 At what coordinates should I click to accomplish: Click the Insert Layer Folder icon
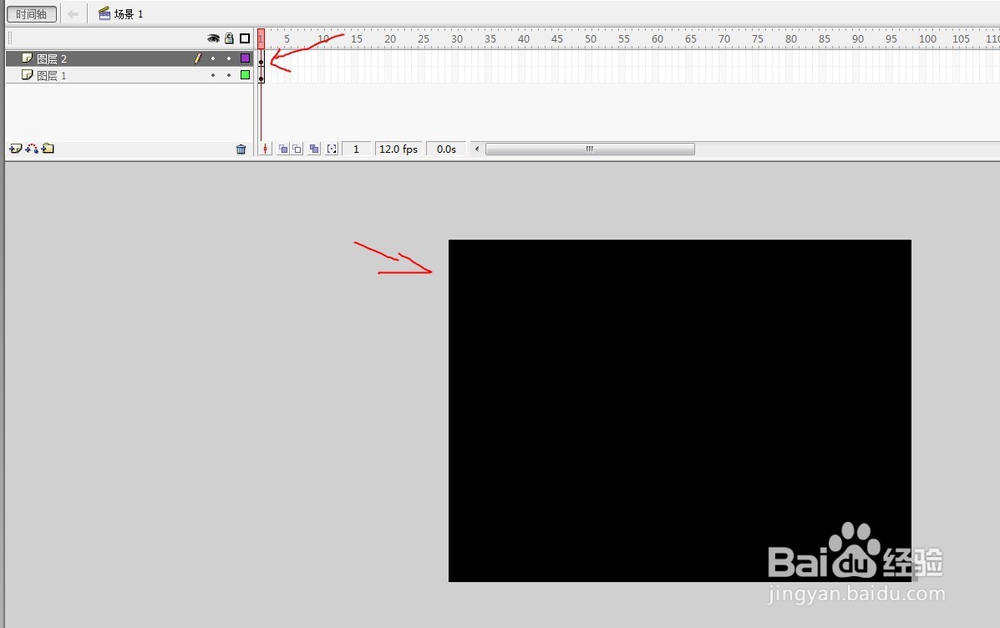48,149
